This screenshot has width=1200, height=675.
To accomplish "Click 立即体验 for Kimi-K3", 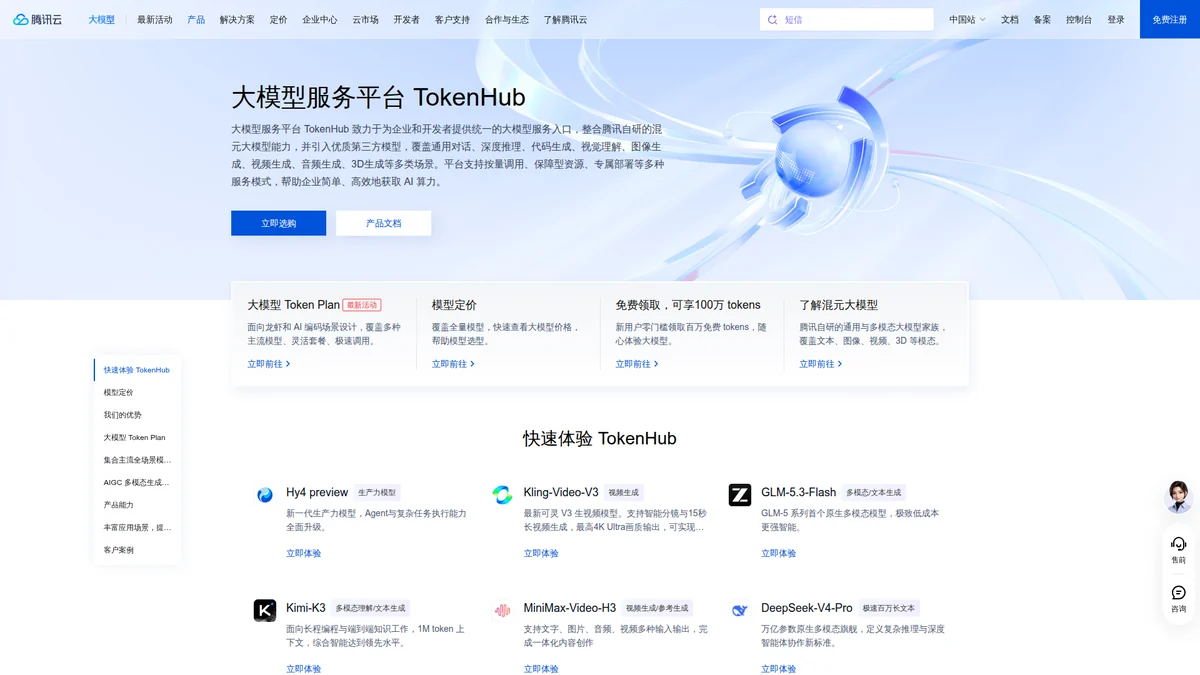I will tap(304, 669).
